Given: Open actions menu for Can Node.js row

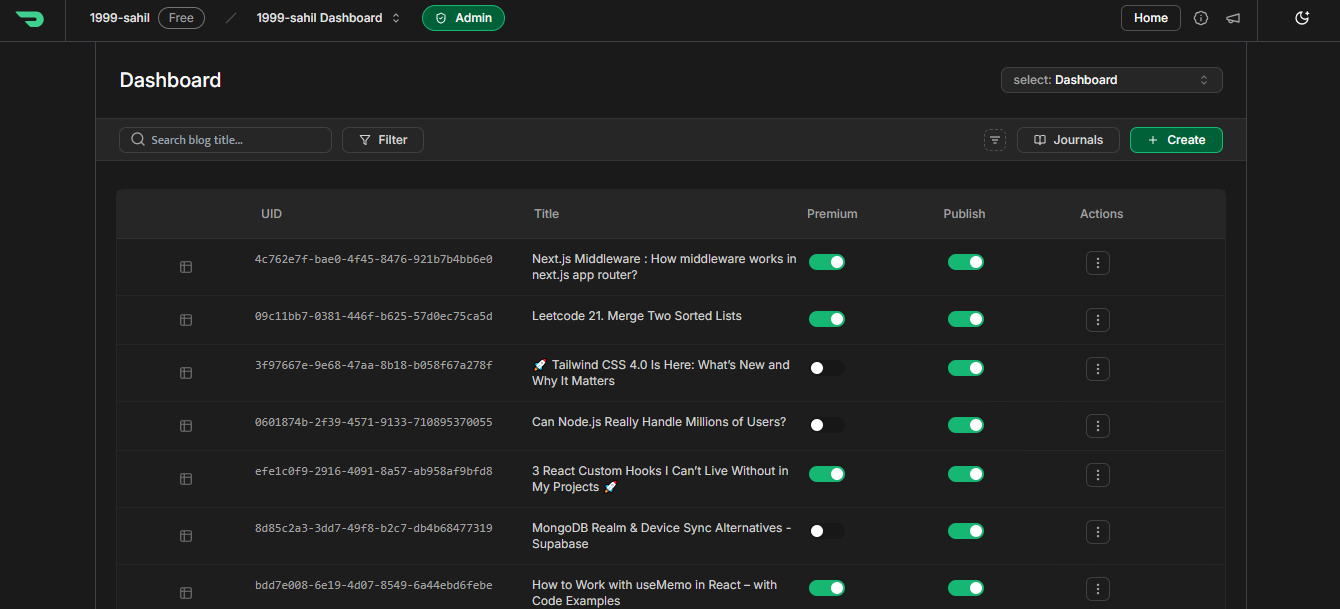Looking at the screenshot, I should click(x=1098, y=426).
